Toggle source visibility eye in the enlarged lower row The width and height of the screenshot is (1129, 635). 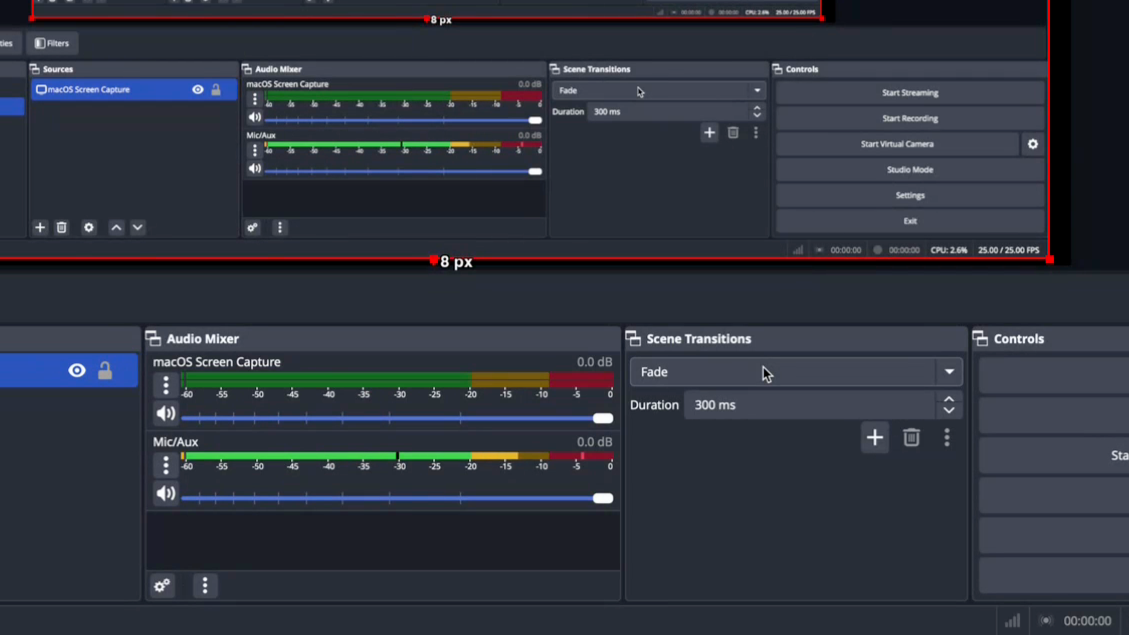point(77,371)
